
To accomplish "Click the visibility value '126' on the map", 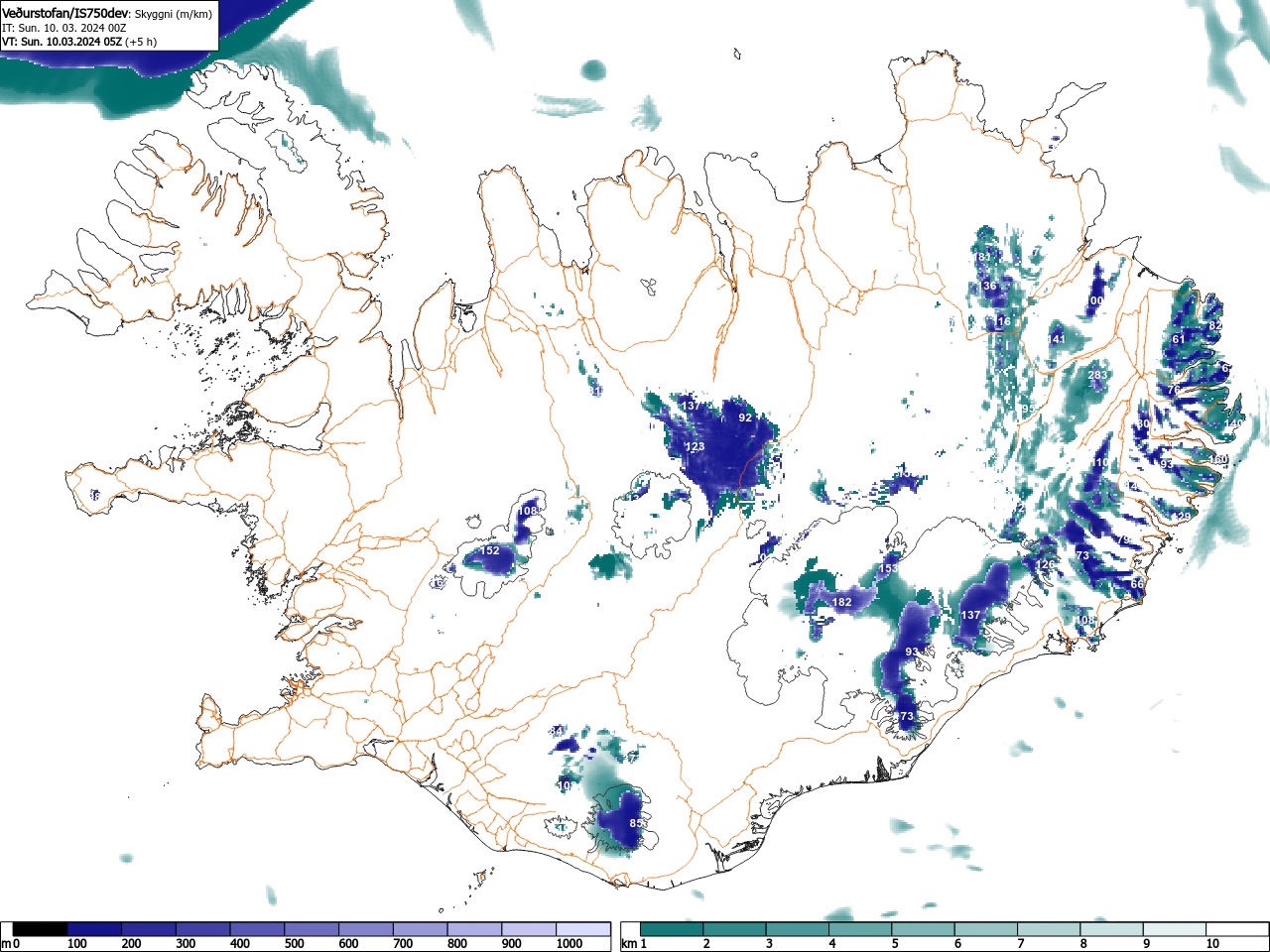I will click(1046, 564).
